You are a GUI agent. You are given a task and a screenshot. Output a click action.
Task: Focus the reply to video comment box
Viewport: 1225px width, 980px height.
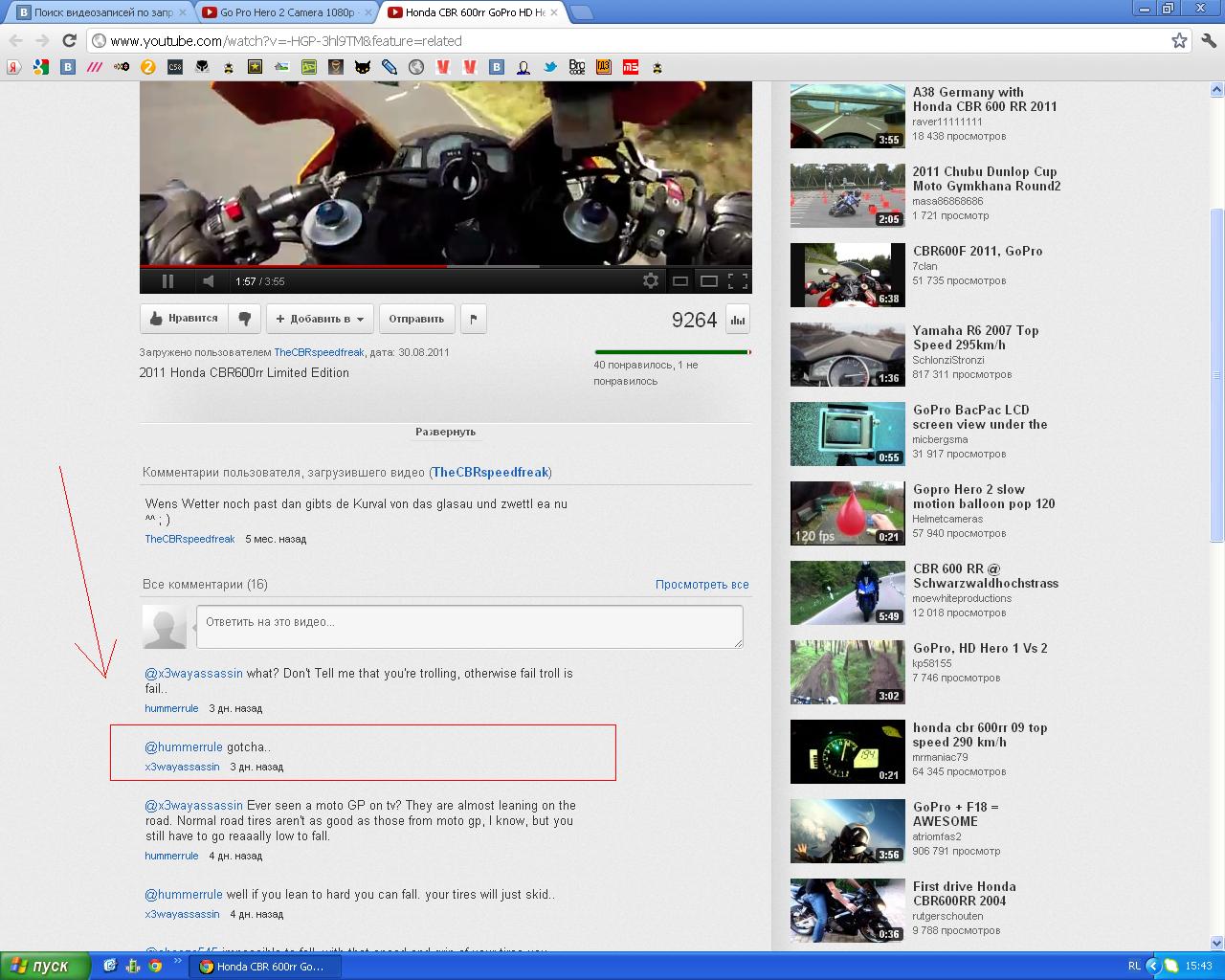coord(470,626)
